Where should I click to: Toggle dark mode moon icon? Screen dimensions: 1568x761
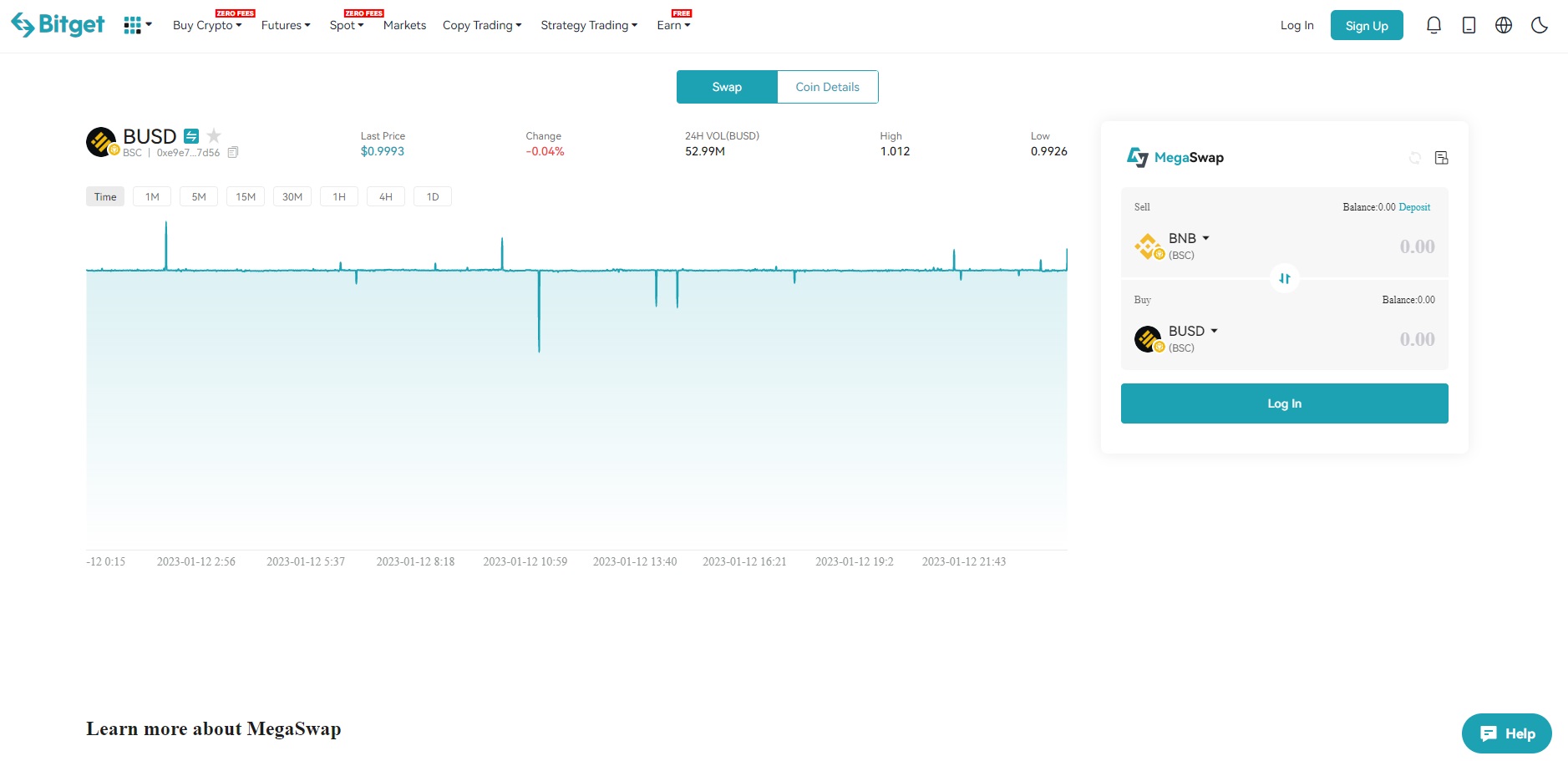[x=1540, y=25]
